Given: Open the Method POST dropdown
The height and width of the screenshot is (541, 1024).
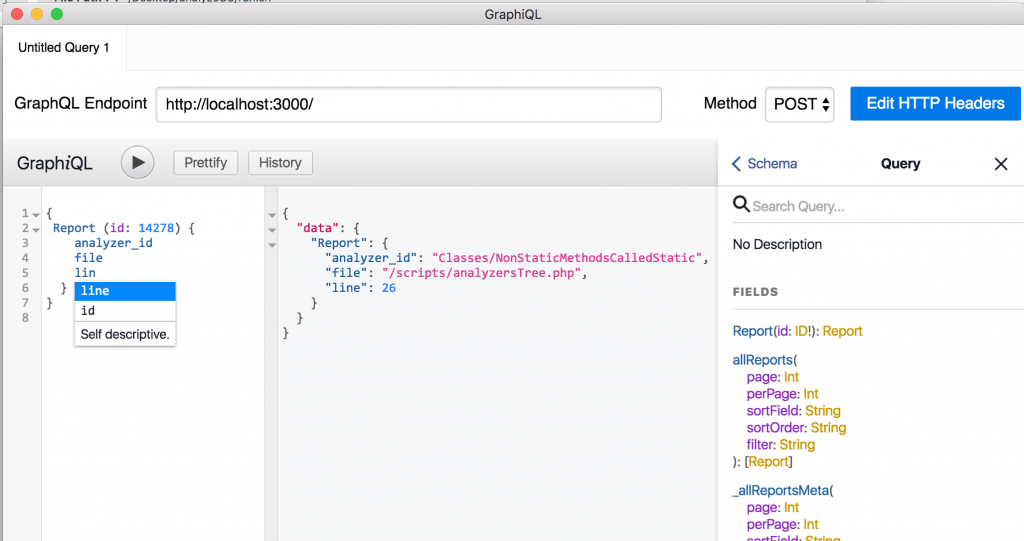Looking at the screenshot, I should click(x=799, y=104).
